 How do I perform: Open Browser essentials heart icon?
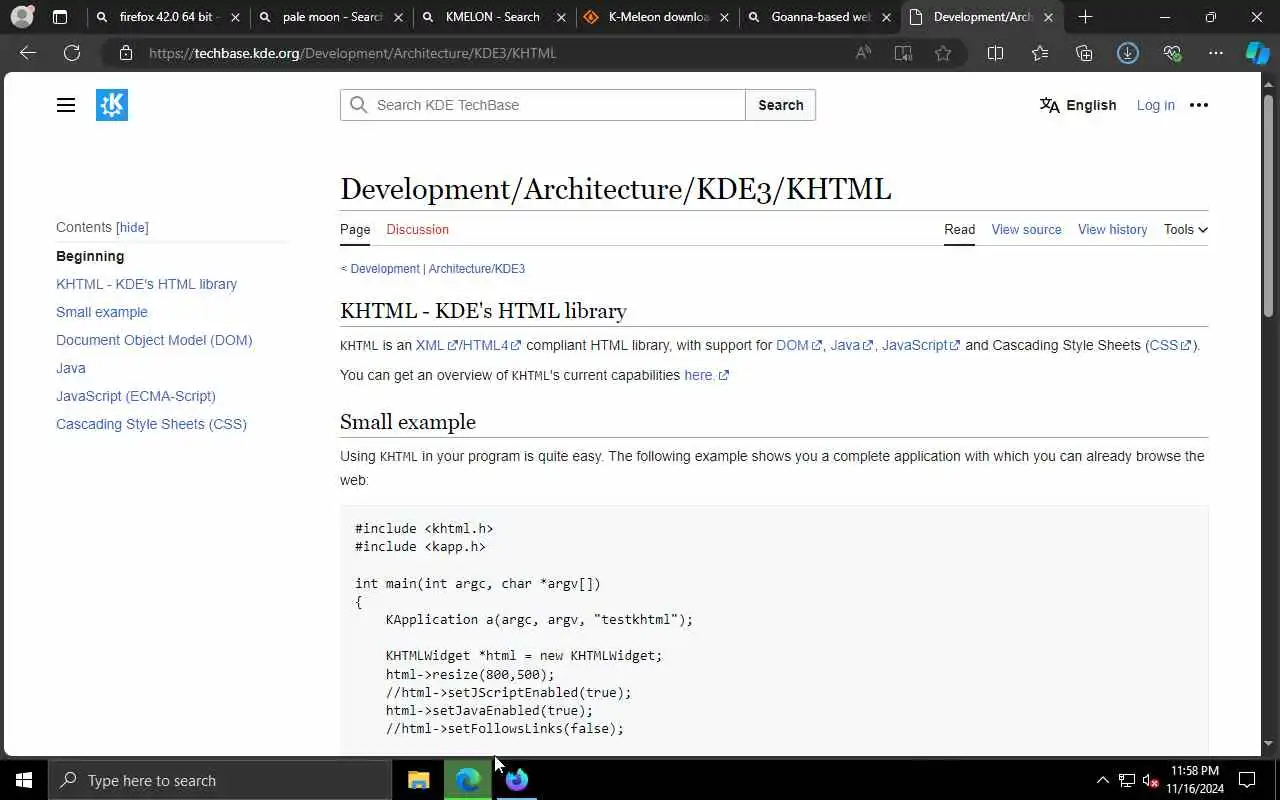pos(1172,53)
